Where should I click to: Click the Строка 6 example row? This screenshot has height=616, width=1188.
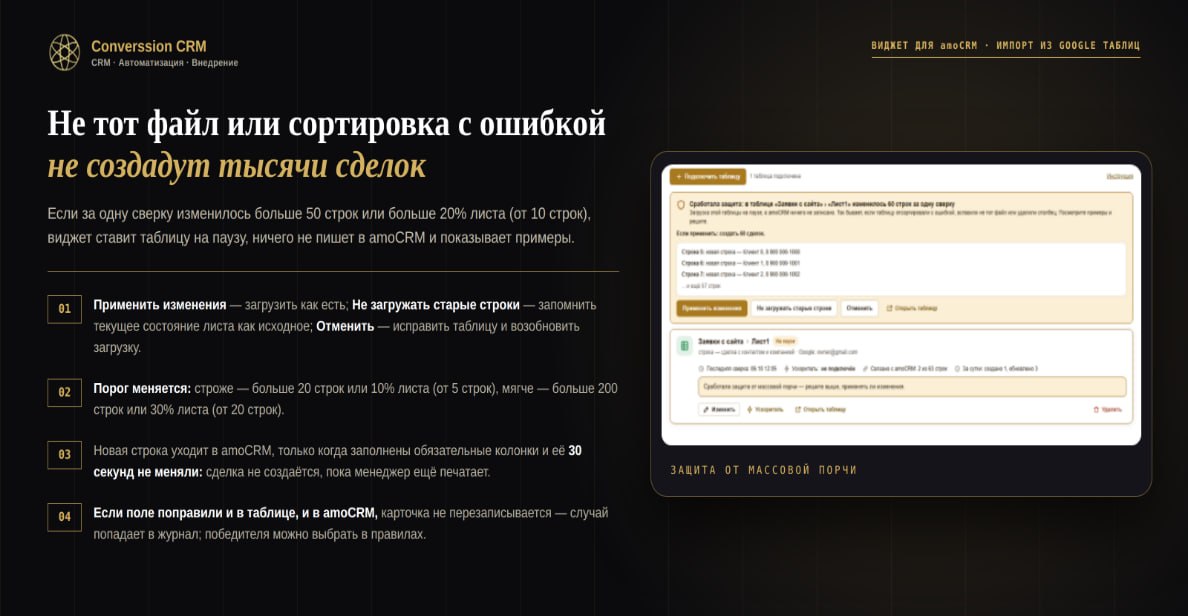[x=740, y=263]
